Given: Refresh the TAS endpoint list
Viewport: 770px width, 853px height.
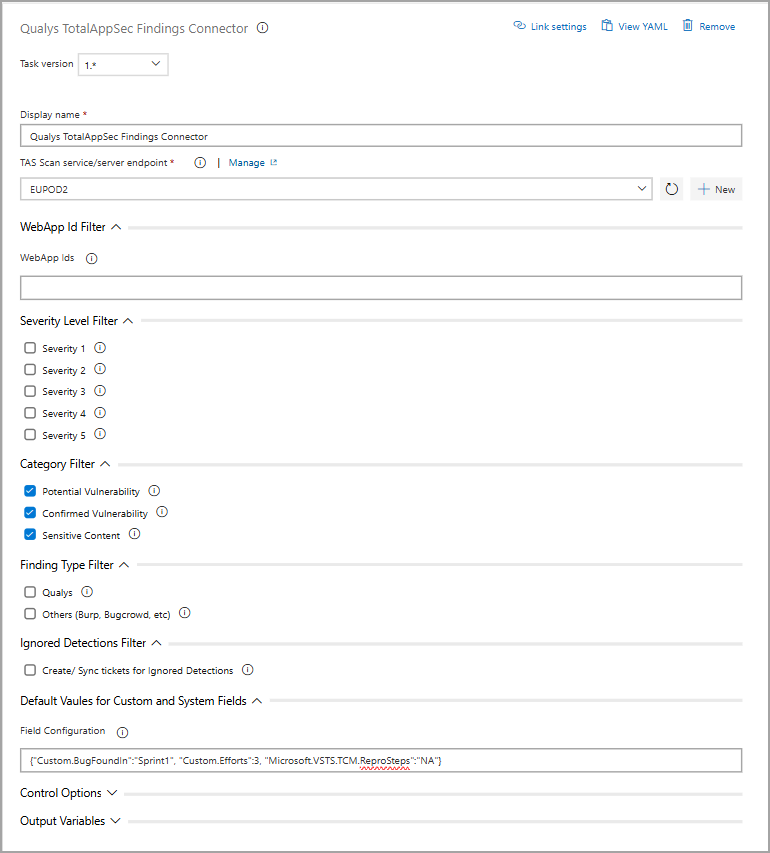Looking at the screenshot, I should [671, 188].
